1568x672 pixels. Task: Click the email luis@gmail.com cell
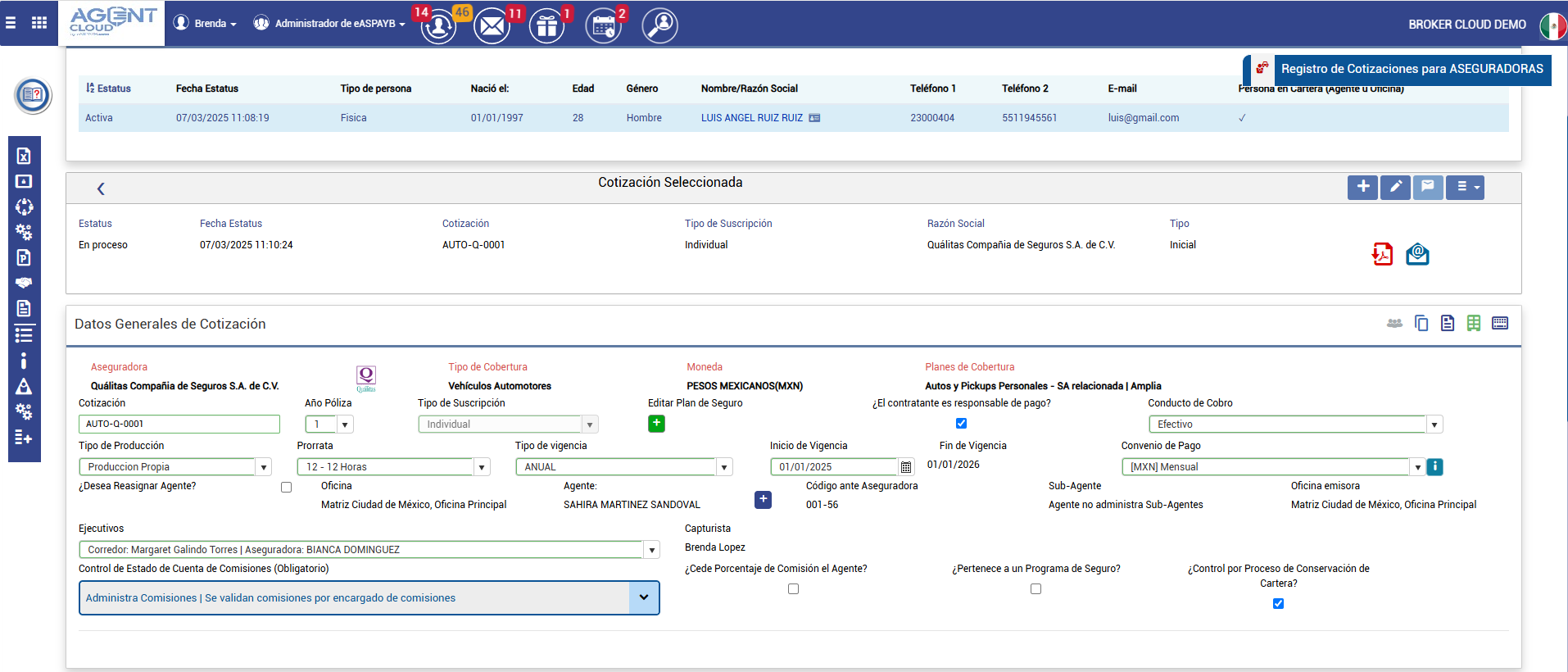pos(1144,118)
